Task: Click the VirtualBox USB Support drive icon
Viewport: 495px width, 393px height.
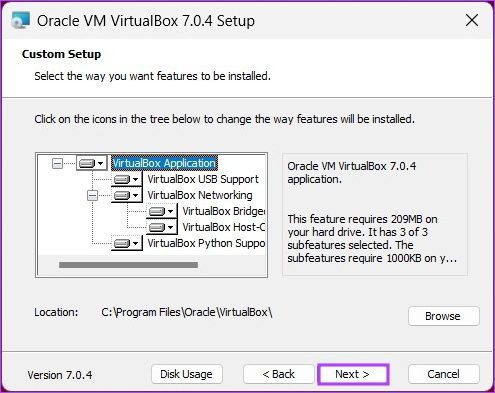Action: point(122,179)
